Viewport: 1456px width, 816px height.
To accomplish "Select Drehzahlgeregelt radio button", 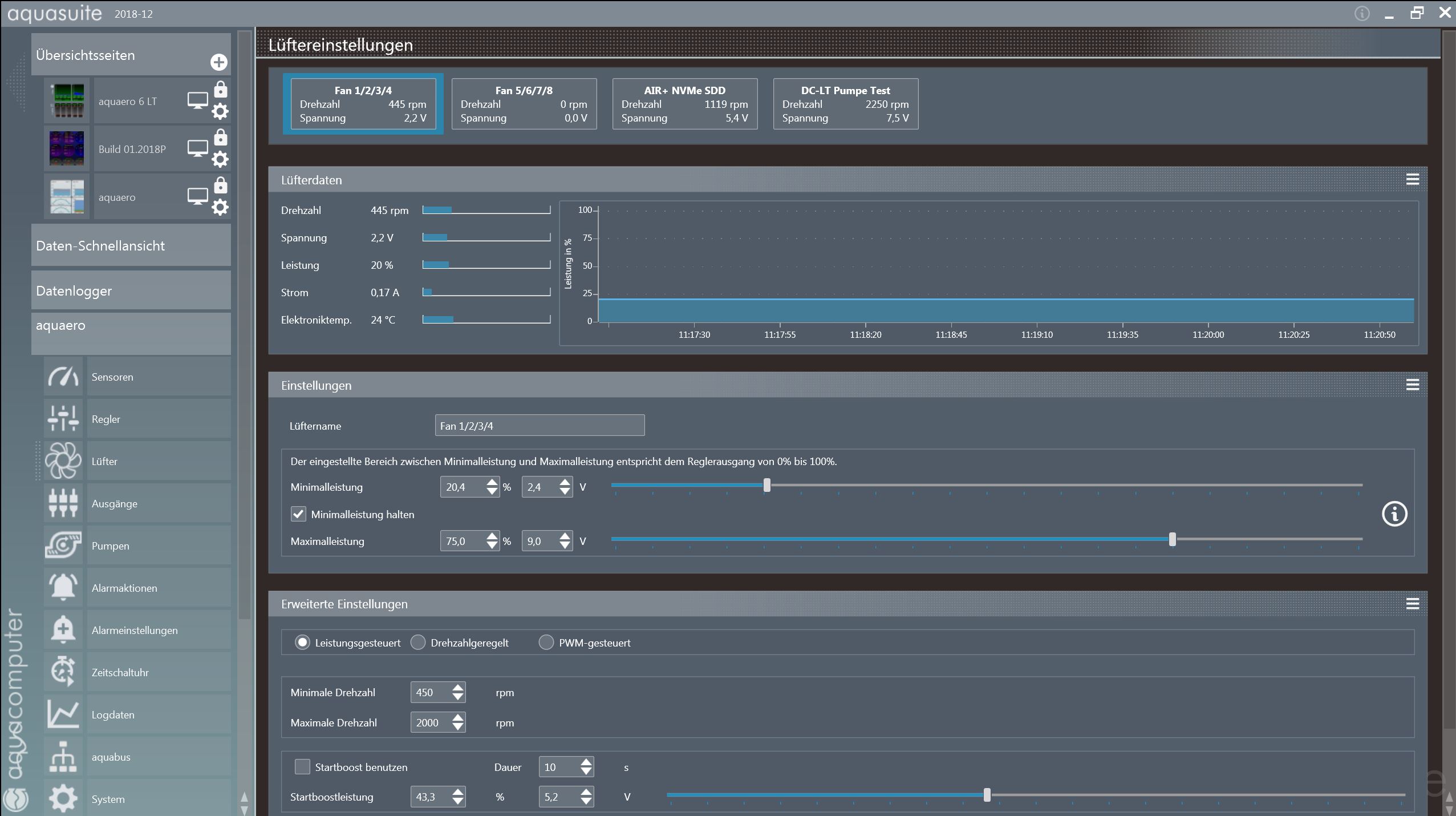I will (418, 643).
